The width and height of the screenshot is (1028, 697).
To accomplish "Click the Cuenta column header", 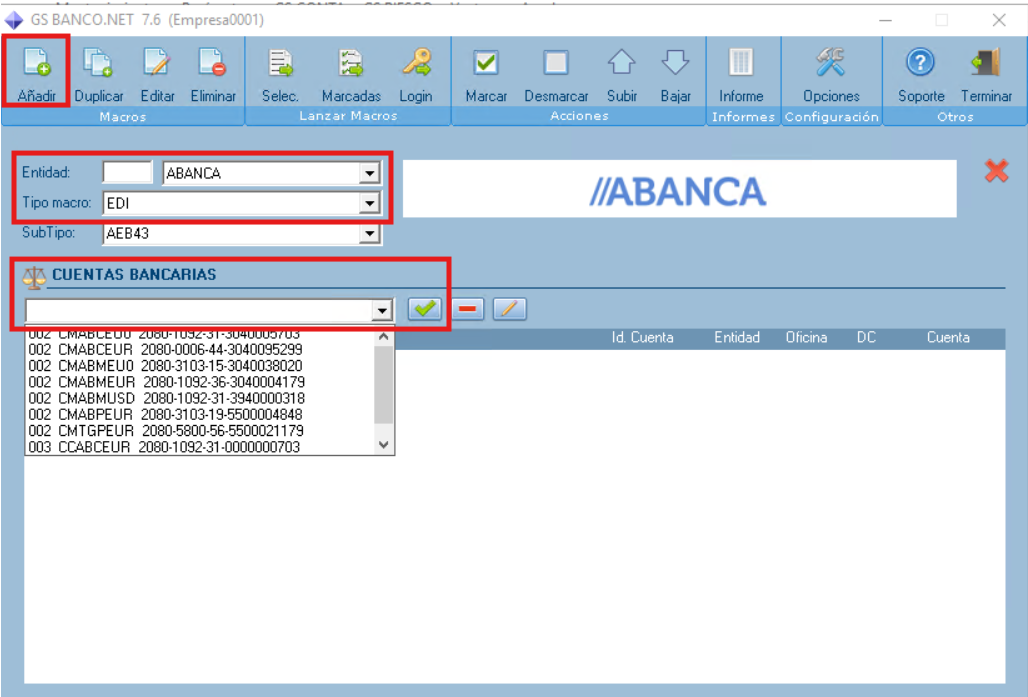I will pyautogui.click(x=948, y=338).
